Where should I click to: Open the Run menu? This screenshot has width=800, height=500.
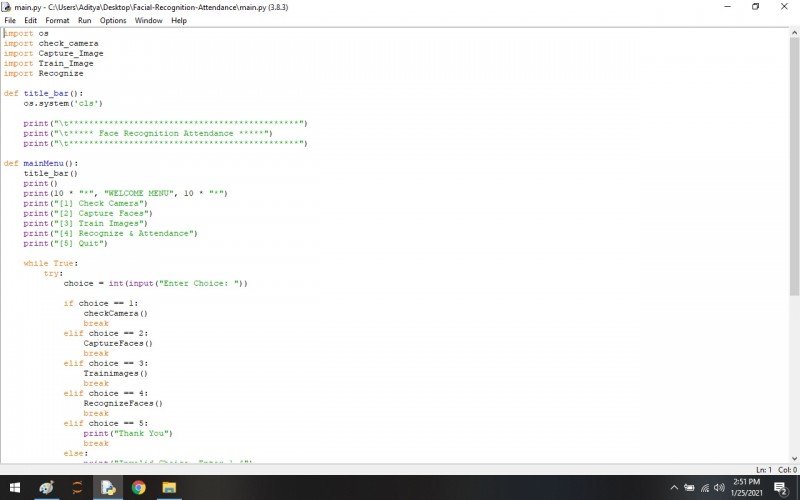point(84,20)
